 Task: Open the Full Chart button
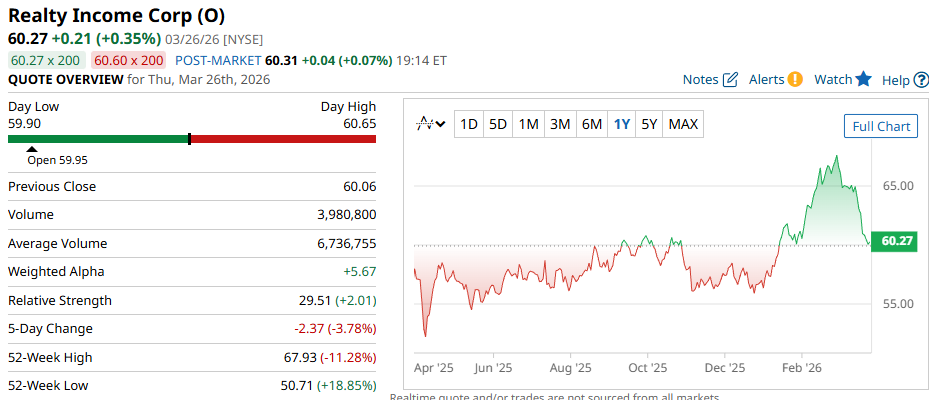[x=880, y=126]
